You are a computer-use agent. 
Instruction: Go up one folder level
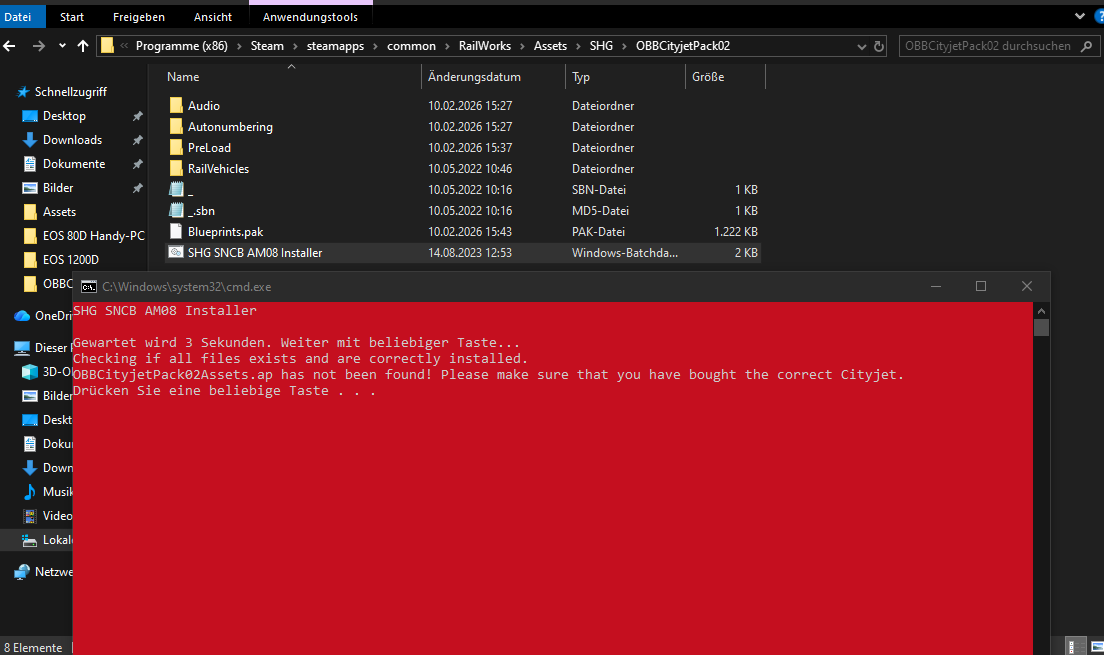pyautogui.click(x=83, y=46)
